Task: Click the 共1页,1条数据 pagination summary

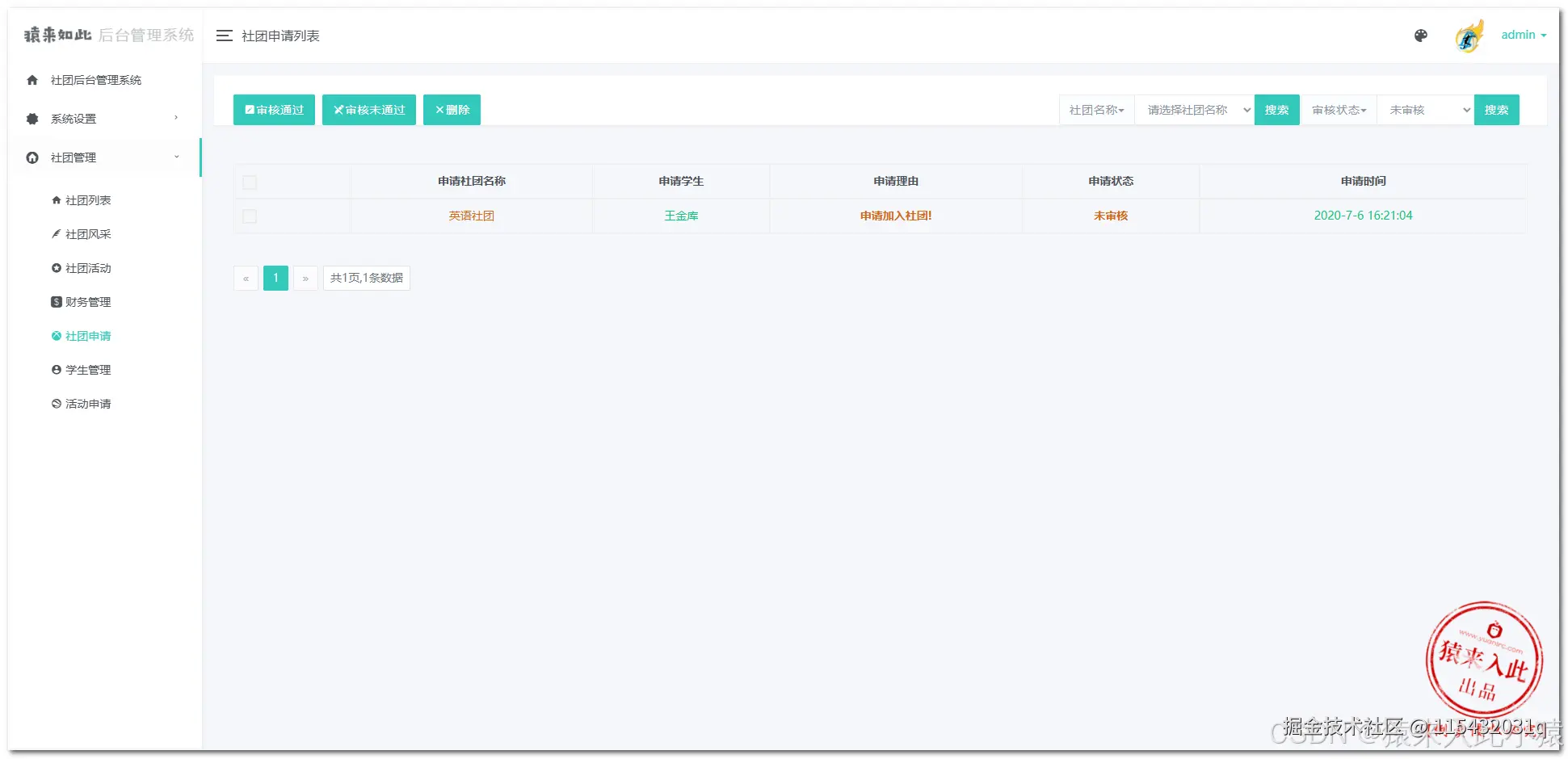Action: (367, 278)
